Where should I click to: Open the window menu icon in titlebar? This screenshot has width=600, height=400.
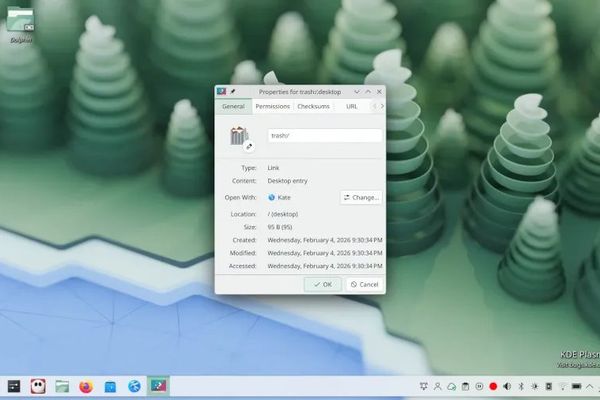[221, 91]
